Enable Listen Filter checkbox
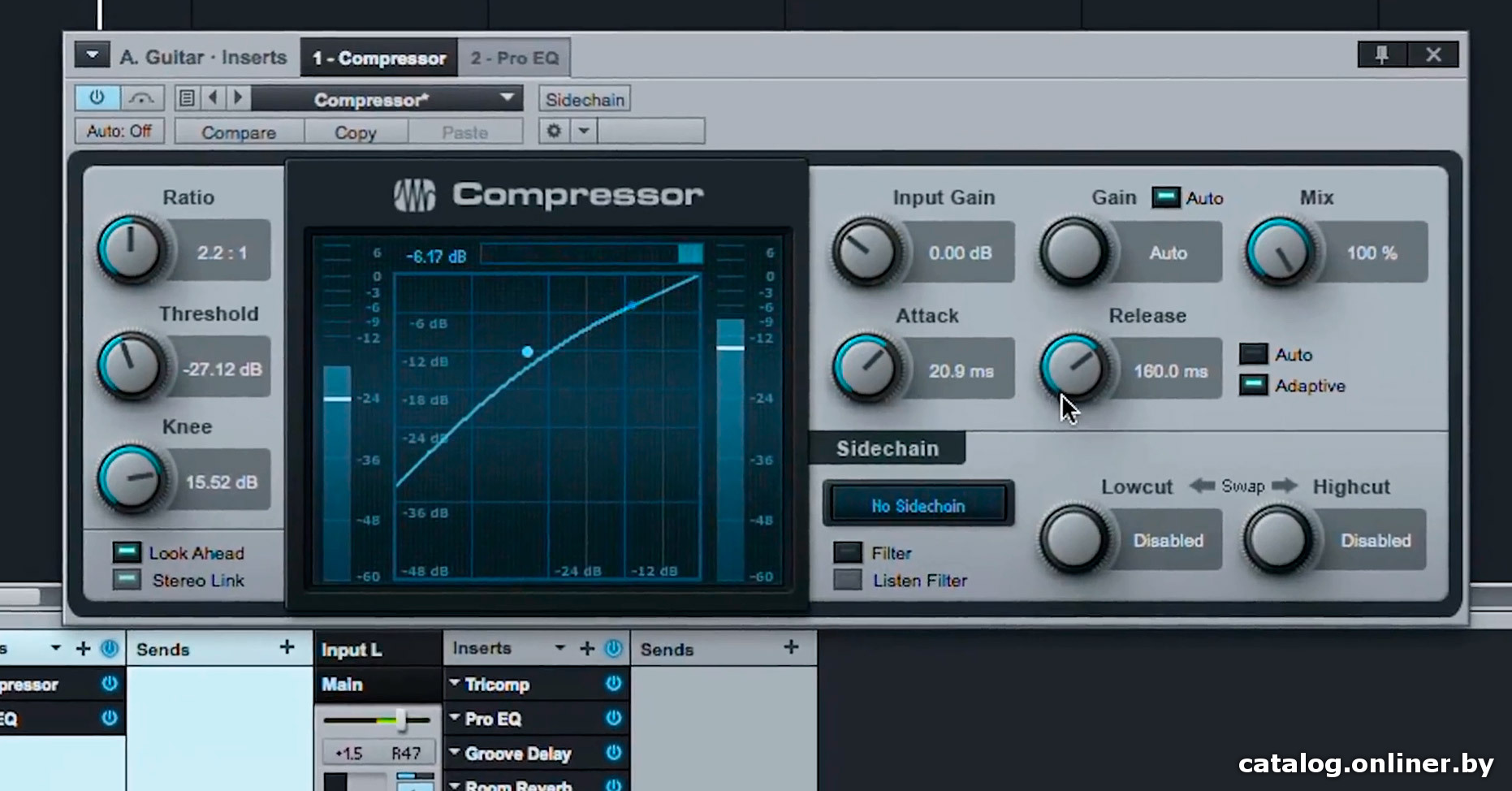 tap(848, 580)
